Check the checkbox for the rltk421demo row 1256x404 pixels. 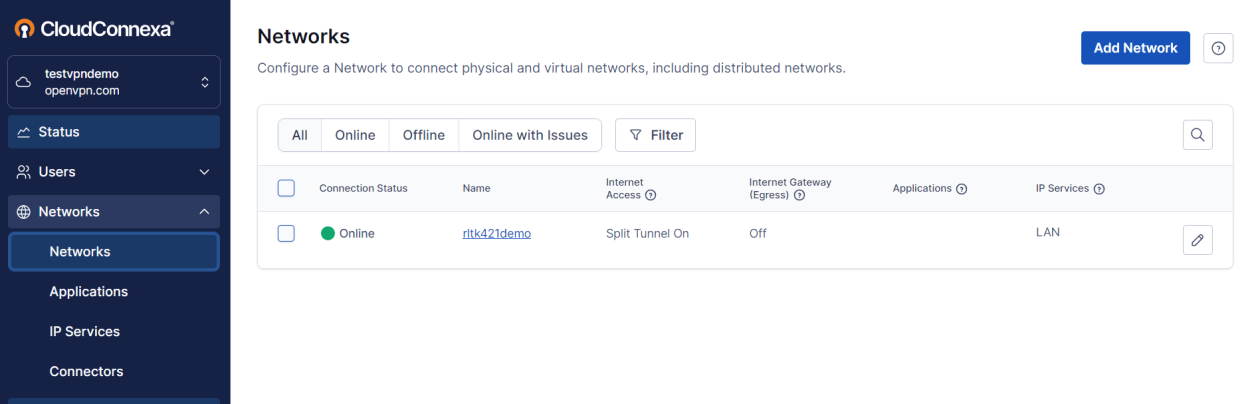[286, 233]
